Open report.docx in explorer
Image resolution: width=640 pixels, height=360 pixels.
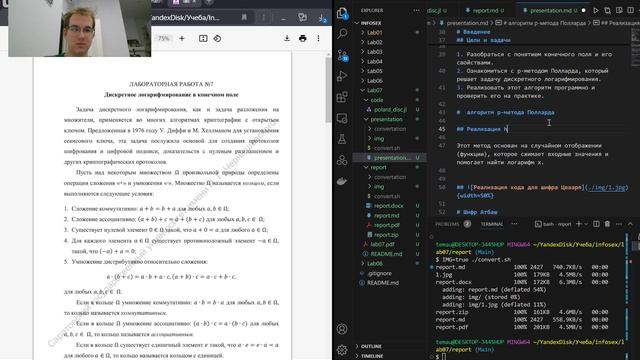point(388,206)
